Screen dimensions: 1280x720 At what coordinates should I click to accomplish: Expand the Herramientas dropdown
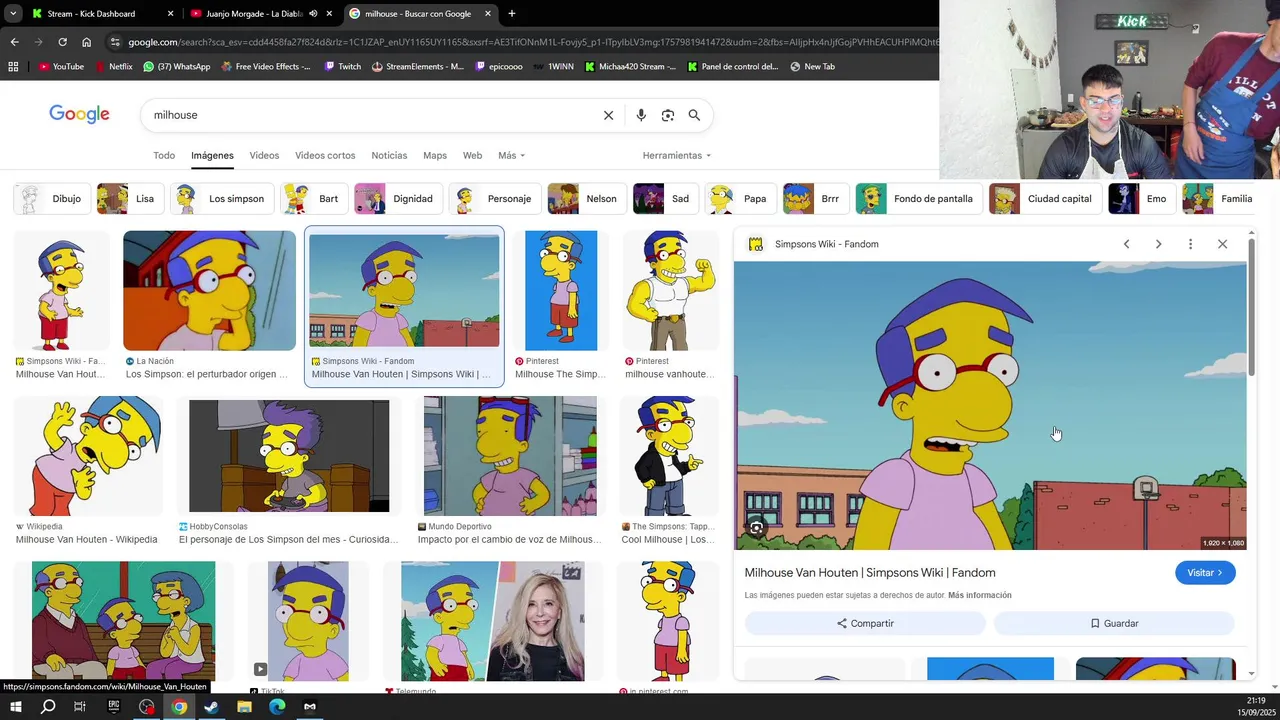tap(677, 156)
